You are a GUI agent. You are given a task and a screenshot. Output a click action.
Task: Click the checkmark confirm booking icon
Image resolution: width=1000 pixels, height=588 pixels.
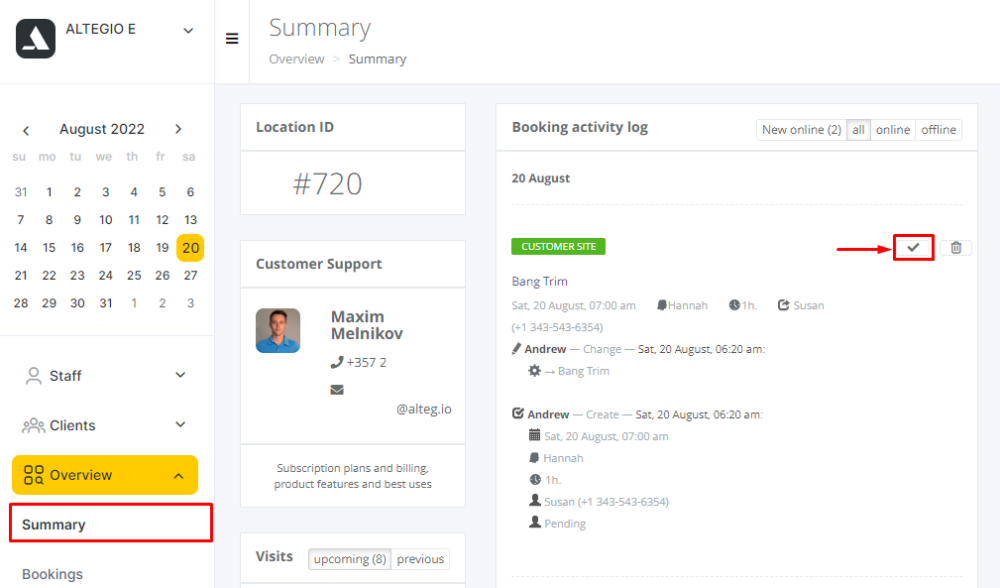pyautogui.click(x=913, y=247)
